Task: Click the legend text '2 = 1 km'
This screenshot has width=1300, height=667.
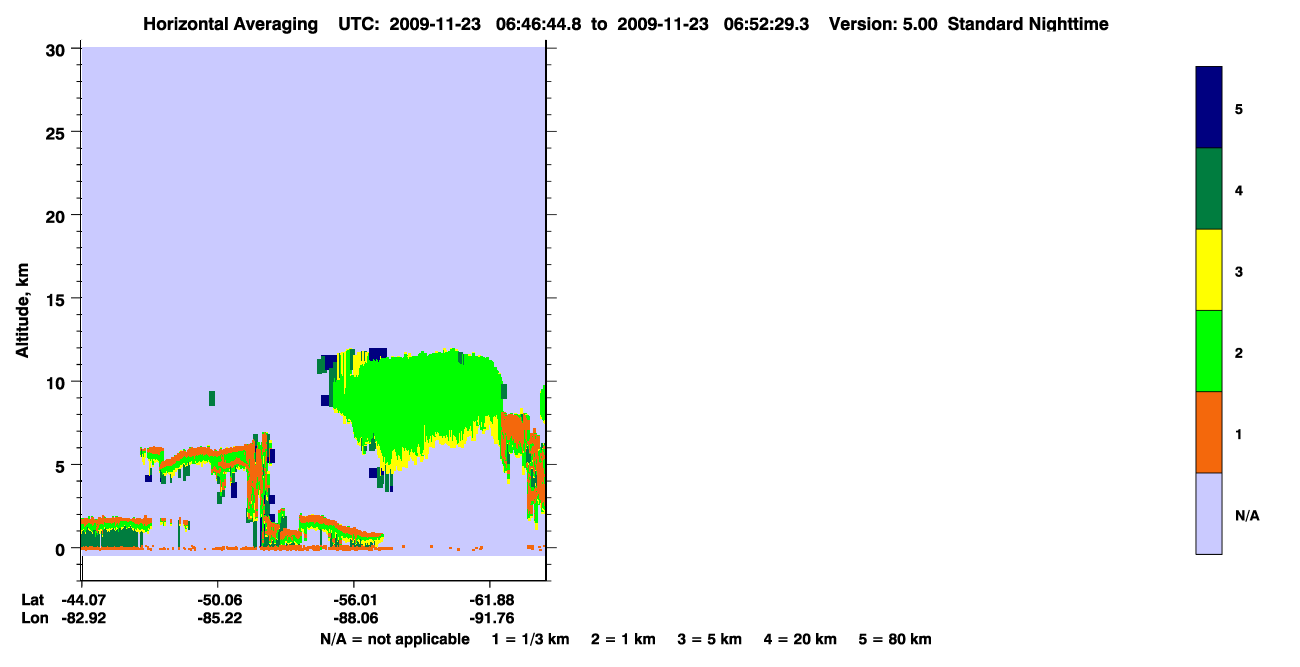Action: pos(623,640)
